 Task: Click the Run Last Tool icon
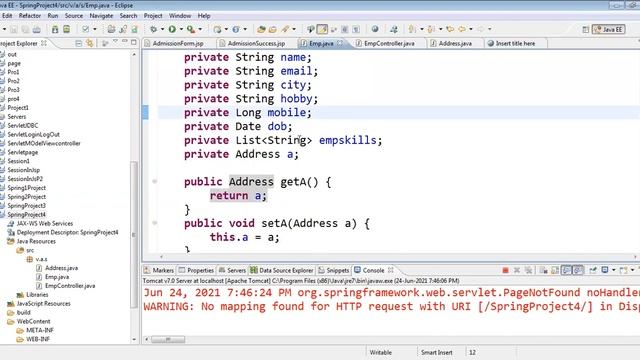[191, 29]
